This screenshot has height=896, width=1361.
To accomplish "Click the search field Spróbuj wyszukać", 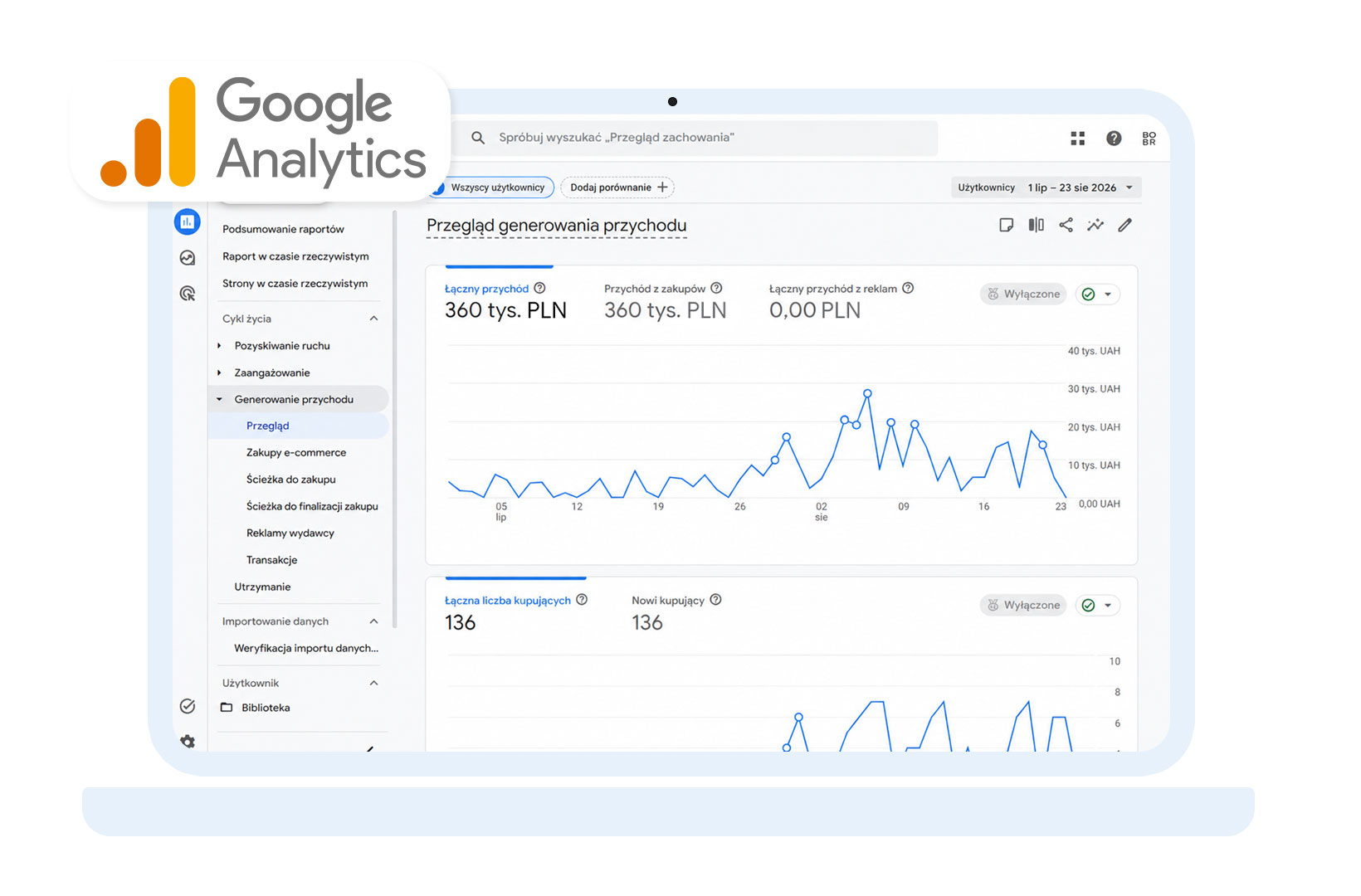I will [695, 138].
